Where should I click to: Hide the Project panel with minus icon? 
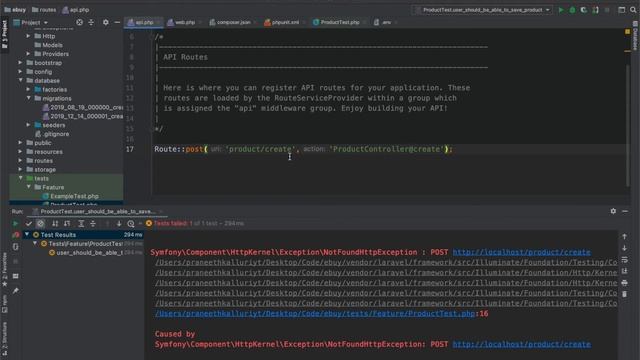117,22
